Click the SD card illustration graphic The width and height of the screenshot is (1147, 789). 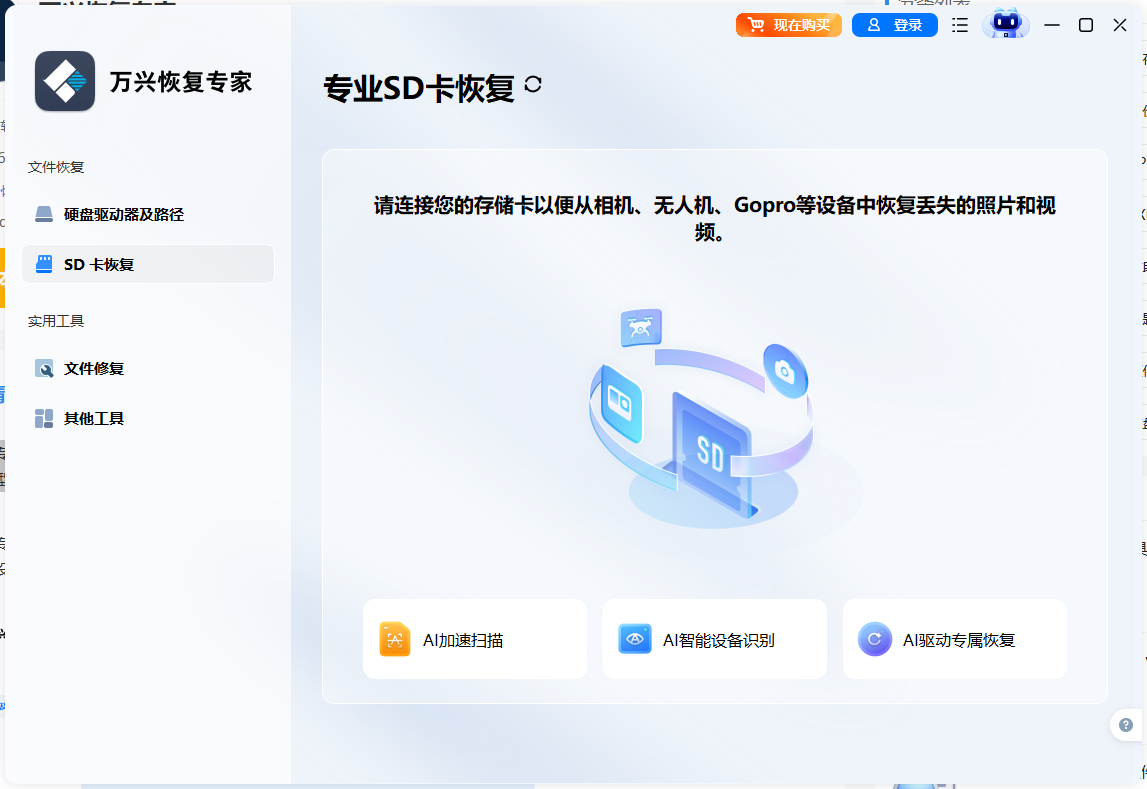pyautogui.click(x=710, y=453)
